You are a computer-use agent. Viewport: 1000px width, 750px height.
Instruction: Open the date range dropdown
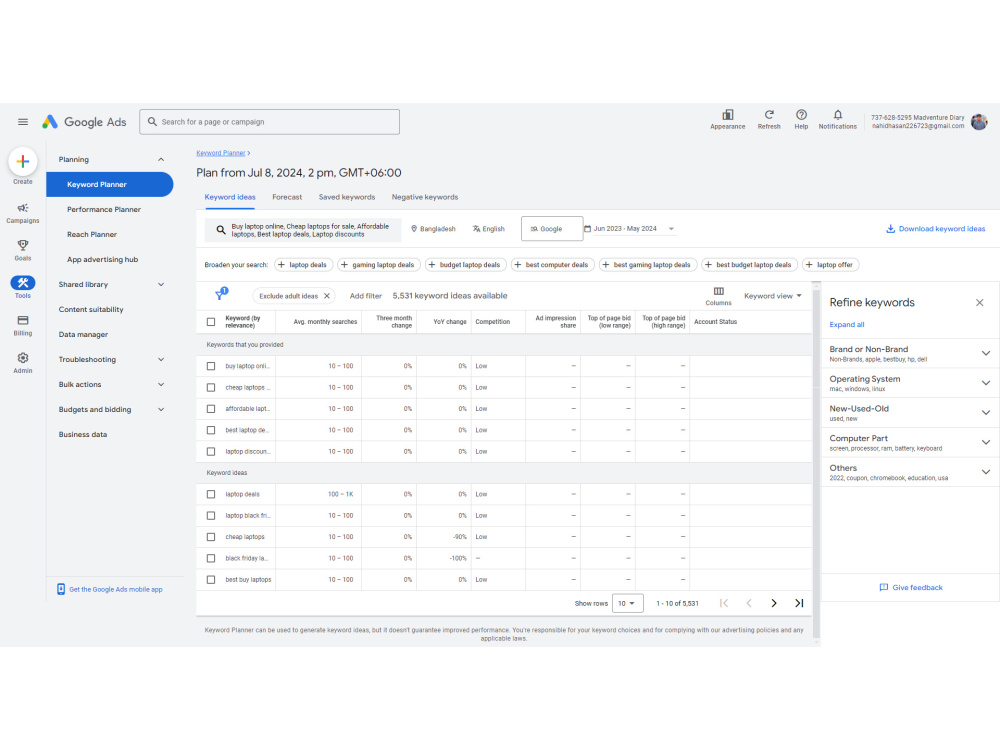pyautogui.click(x=630, y=229)
